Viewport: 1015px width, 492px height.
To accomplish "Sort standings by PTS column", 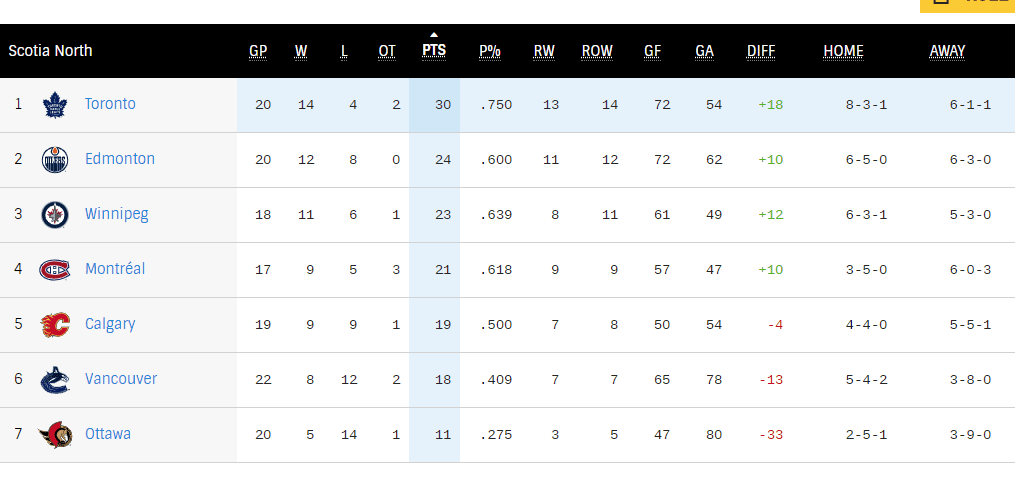I will pos(434,50).
